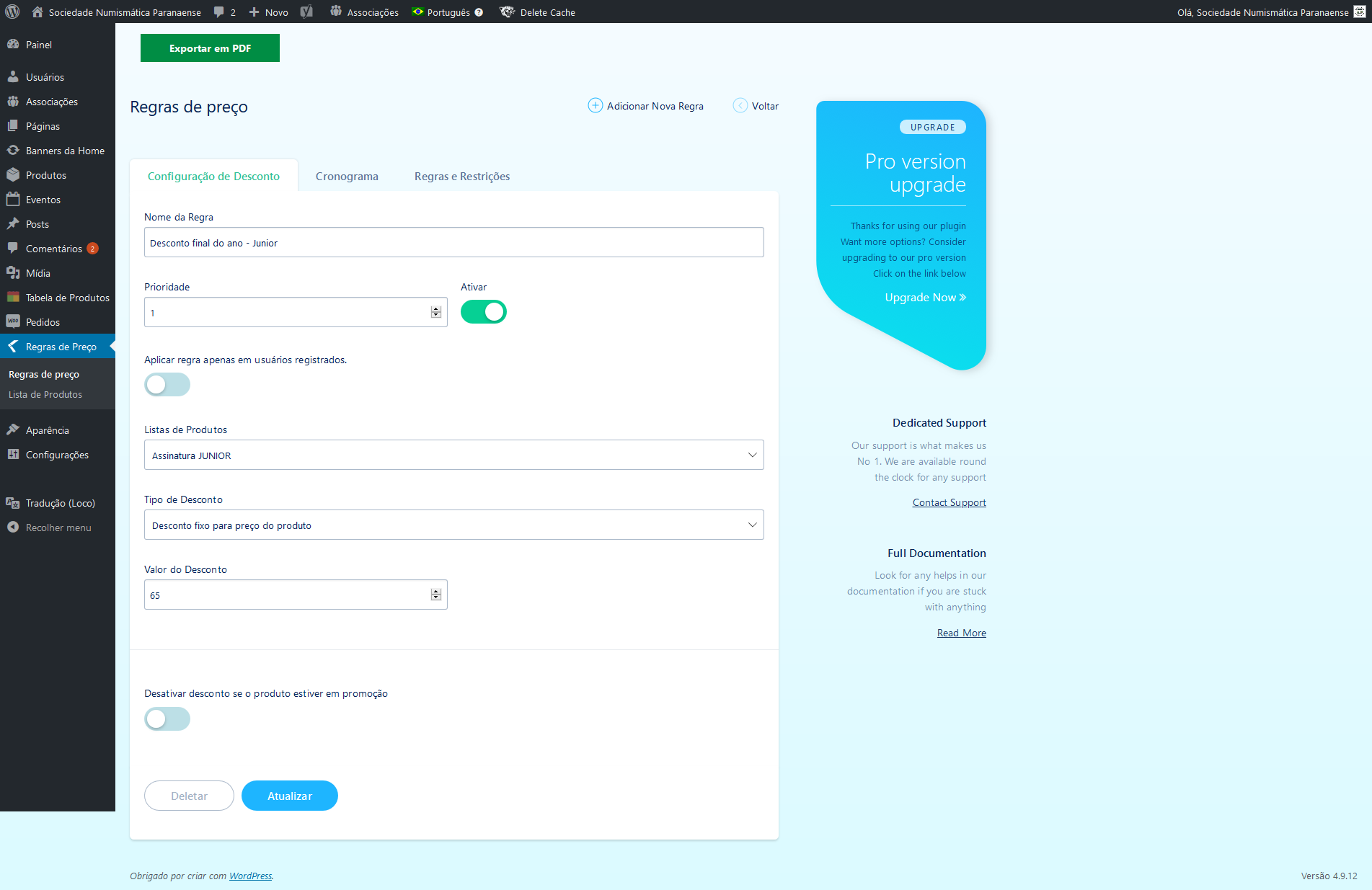Viewport: 1372px width, 890px height.
Task: Switch to Configuração de Desconto tab
Action: tap(213, 176)
